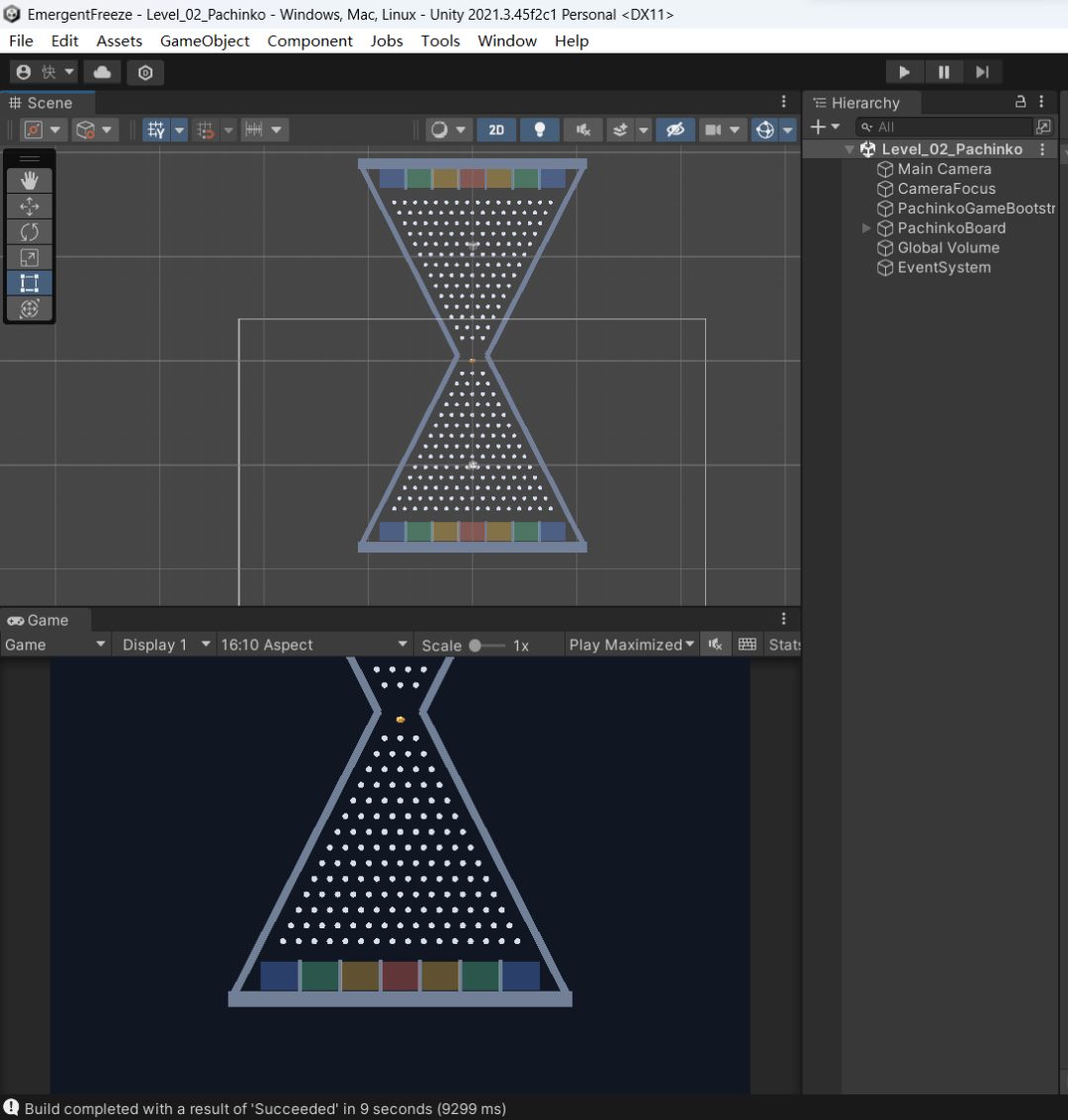Screen dimensions: 1068x1120
Task: Open the 16:10 Aspect dropdown
Action: [313, 645]
